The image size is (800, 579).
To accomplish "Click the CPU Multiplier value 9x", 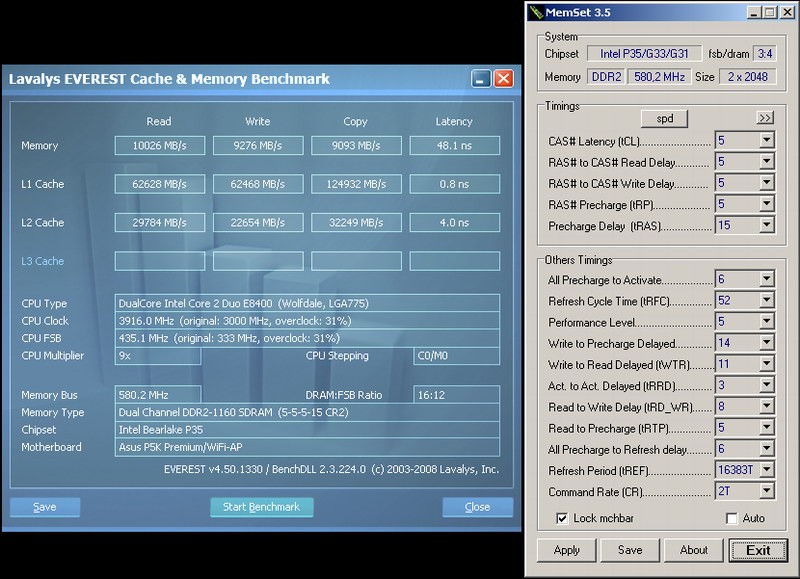I will pyautogui.click(x=158, y=356).
